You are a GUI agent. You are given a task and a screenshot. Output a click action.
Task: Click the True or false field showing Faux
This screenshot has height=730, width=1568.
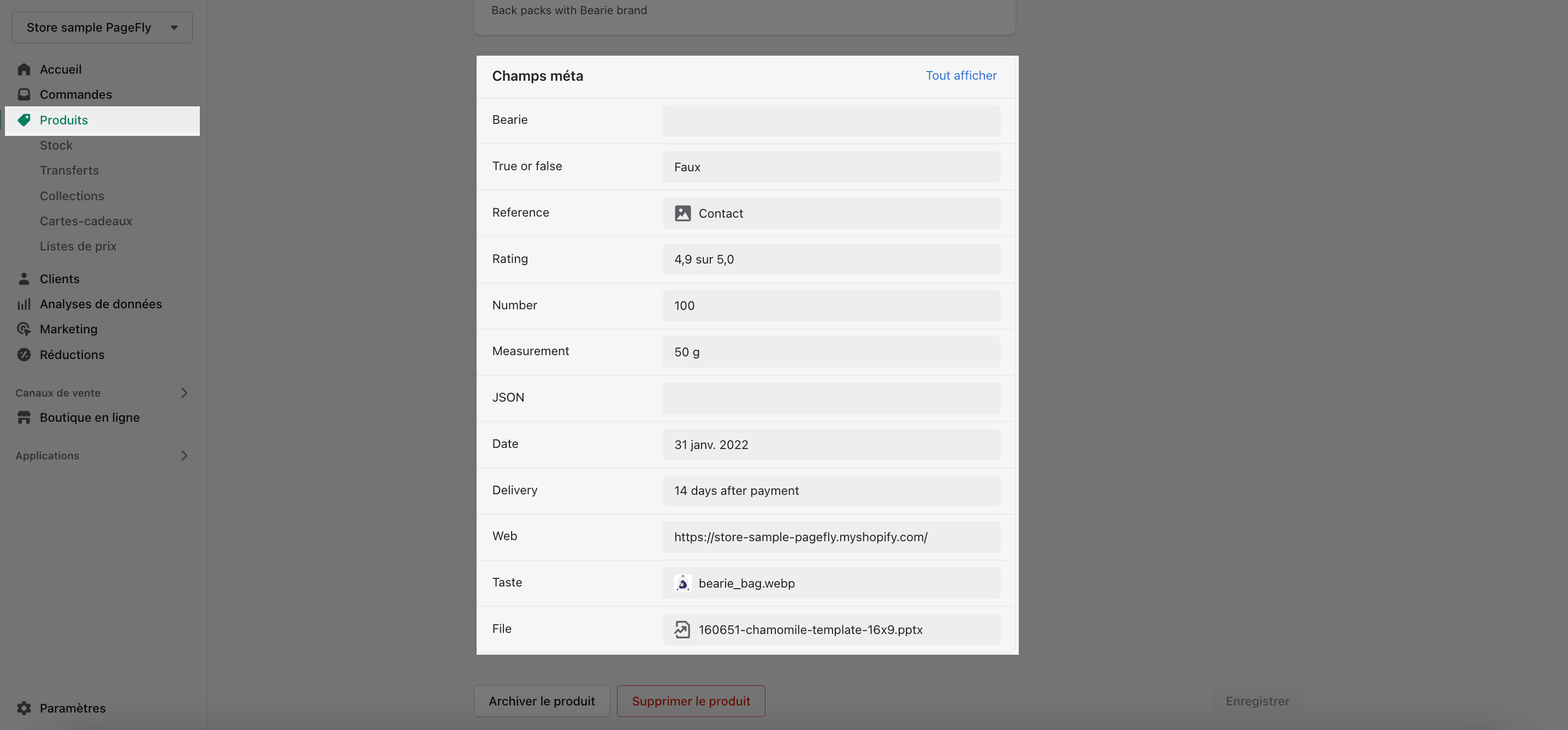(x=831, y=167)
